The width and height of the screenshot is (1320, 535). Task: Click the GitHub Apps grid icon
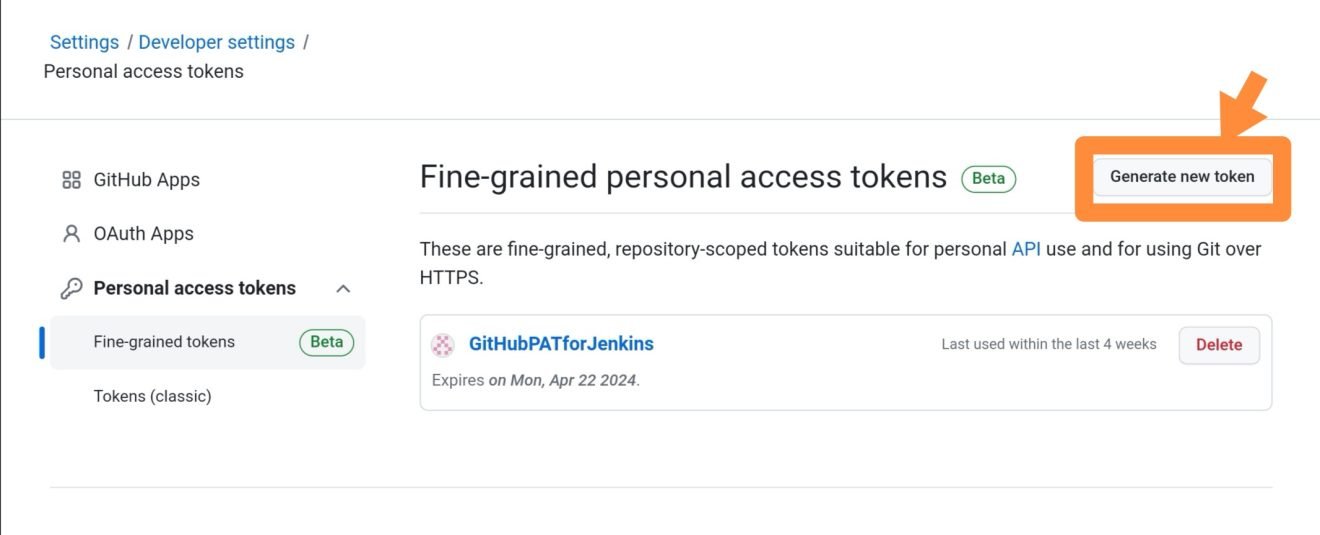pos(71,180)
